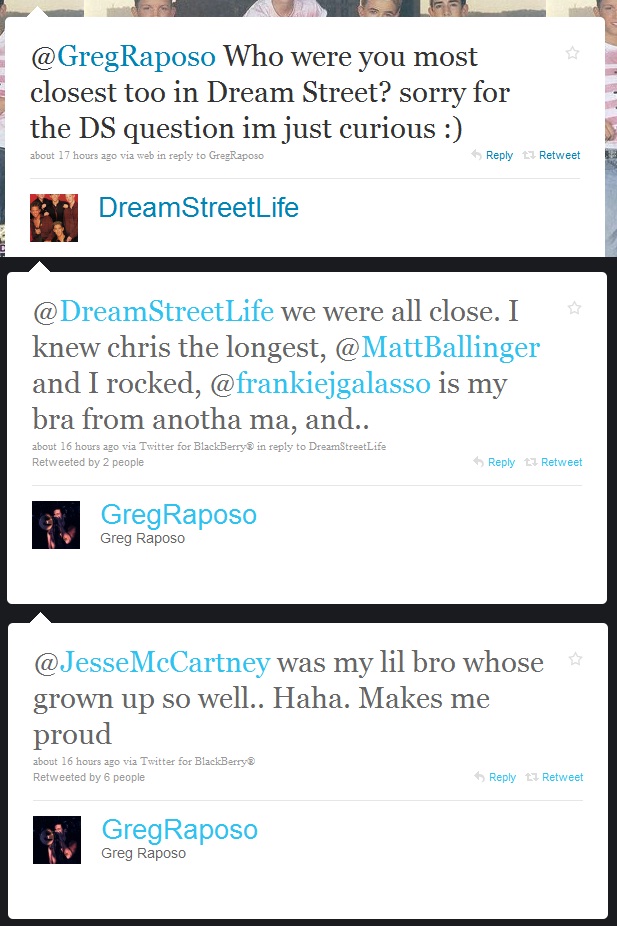Star the tweet mentioning @MattBallinger
Screen dimensions: 617x926
click(x=574, y=308)
